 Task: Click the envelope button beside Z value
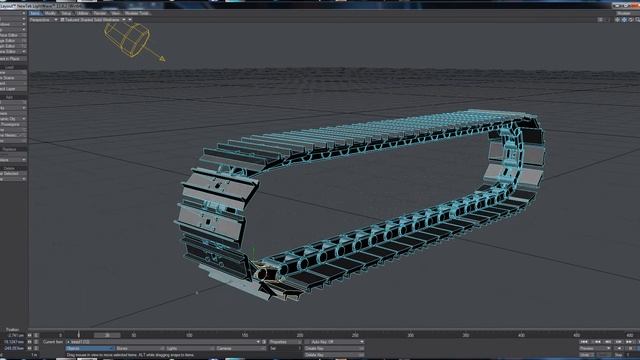click(x=36, y=348)
